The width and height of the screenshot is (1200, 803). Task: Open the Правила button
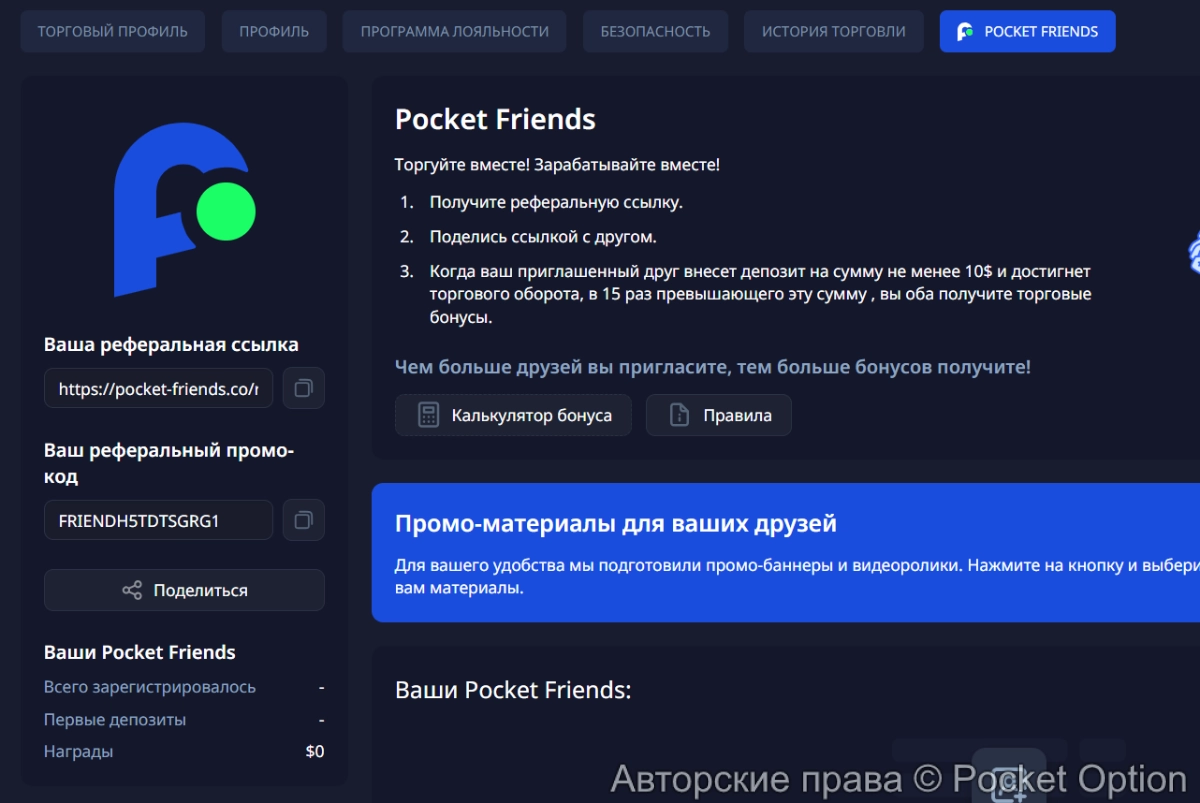click(x=719, y=415)
